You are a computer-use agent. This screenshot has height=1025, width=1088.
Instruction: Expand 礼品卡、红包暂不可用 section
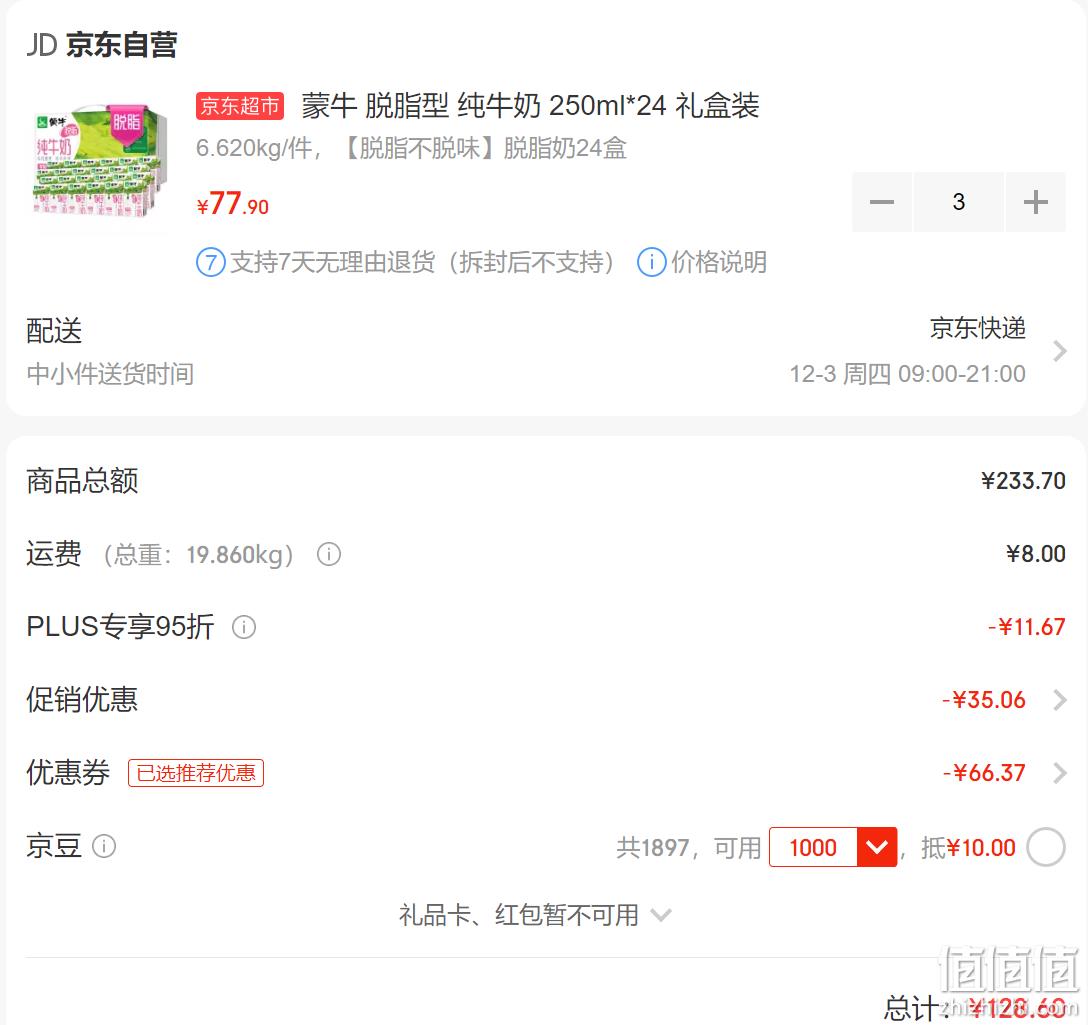pyautogui.click(x=534, y=915)
